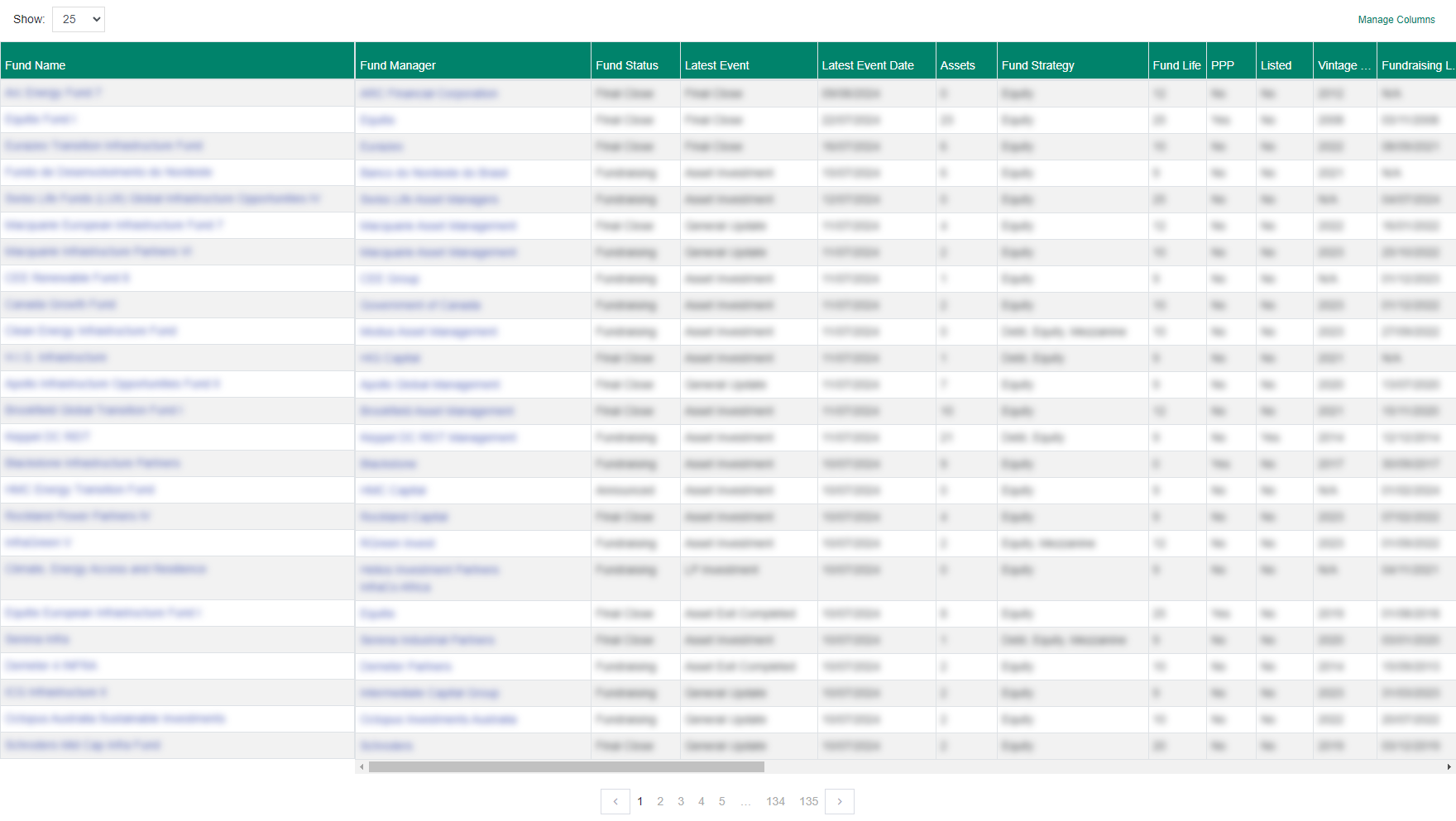Go to the next page arrow
1456x821 pixels.
tap(840, 801)
